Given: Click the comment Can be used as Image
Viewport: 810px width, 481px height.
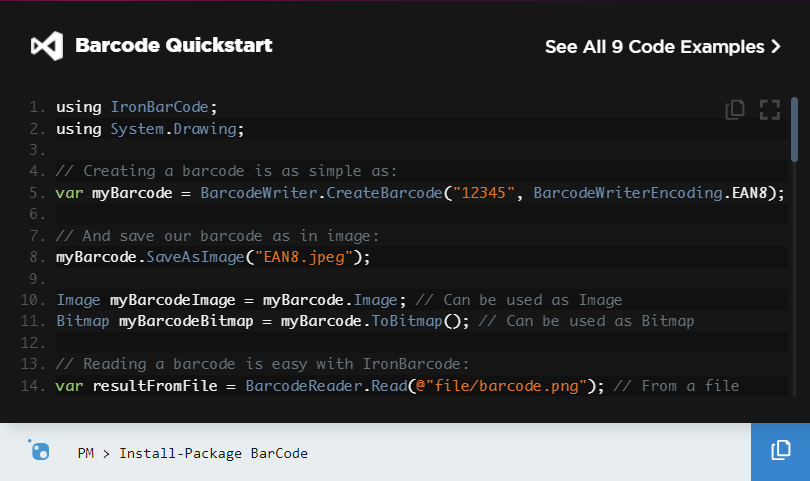Looking at the screenshot, I should (x=519, y=300).
